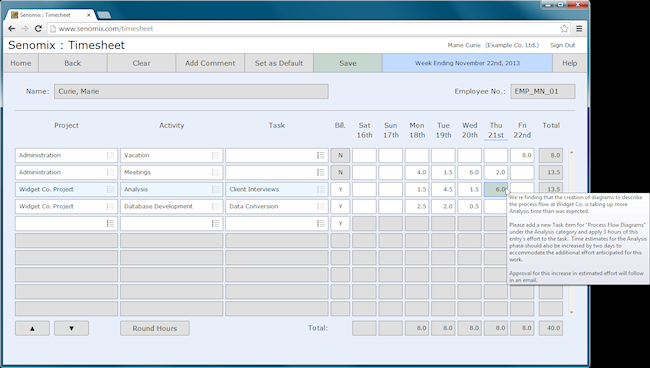The image size is (650, 368).
Task: Open project list in Analysis row
Action: pyautogui.click(x=110, y=189)
